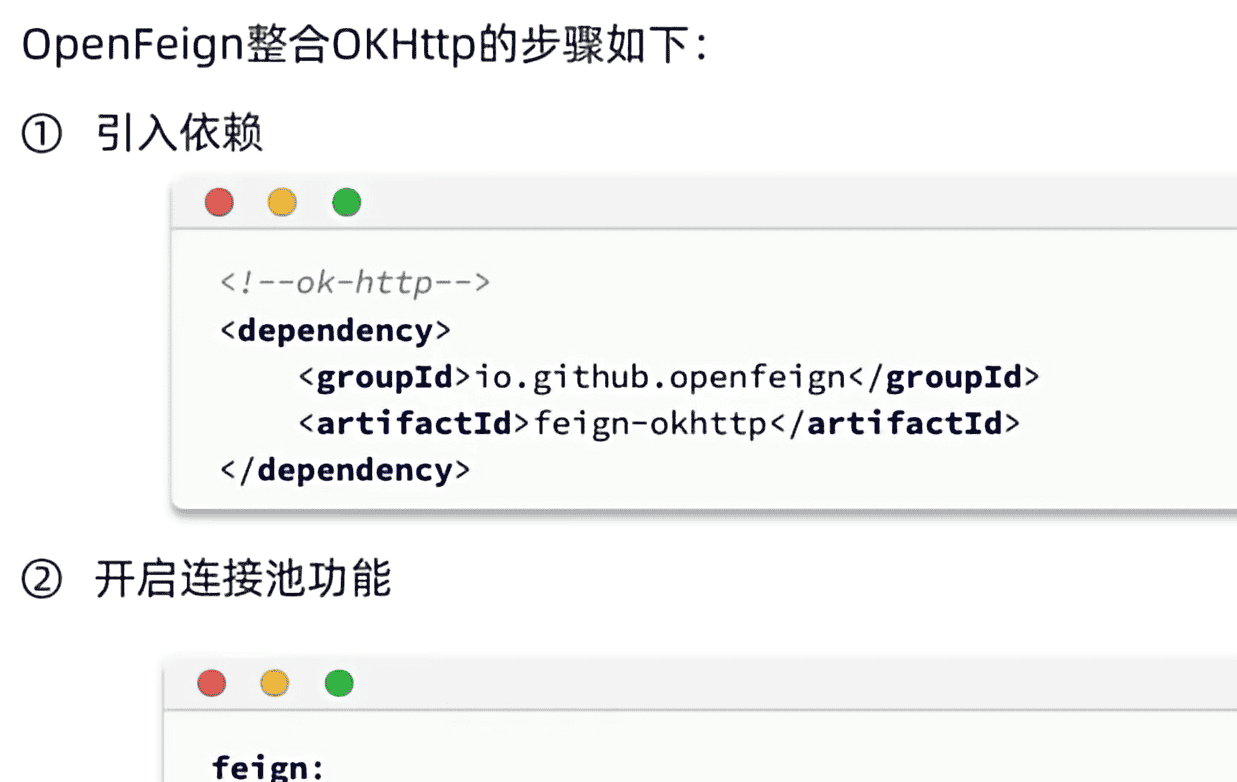Click the 'feign-okhttp' artifact ID value
Viewport: 1237px width, 782px height.
pyautogui.click(x=650, y=423)
